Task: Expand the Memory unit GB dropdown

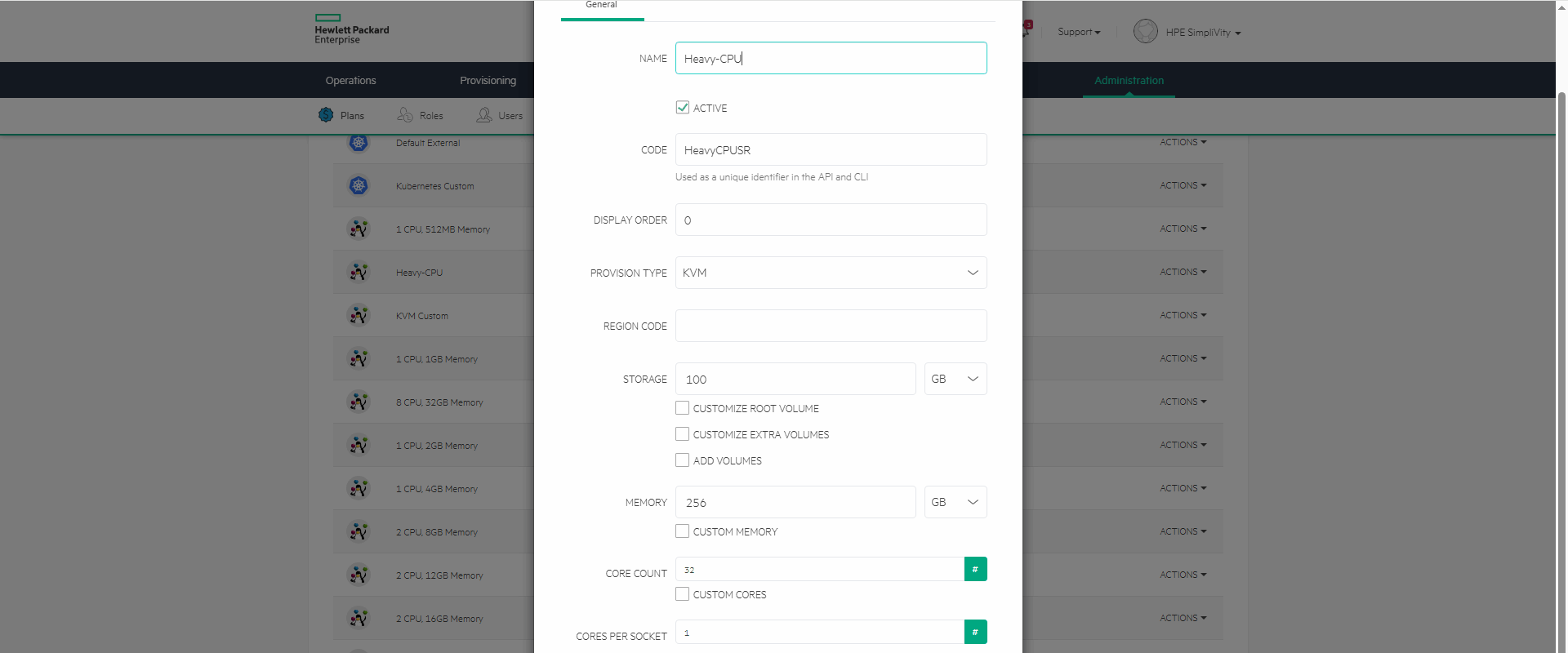Action: coord(955,503)
